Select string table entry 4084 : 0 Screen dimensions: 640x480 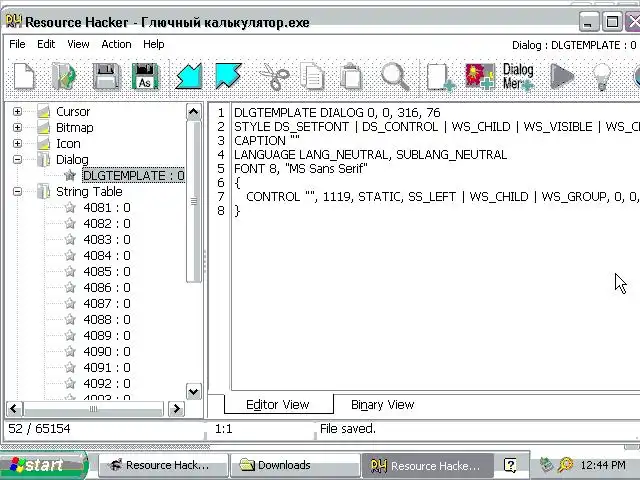(107, 256)
